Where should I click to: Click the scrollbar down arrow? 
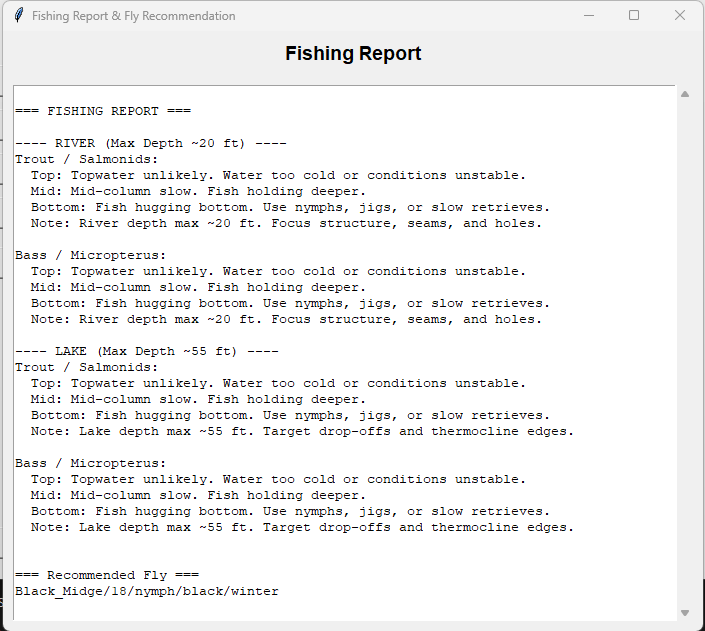coord(685,612)
